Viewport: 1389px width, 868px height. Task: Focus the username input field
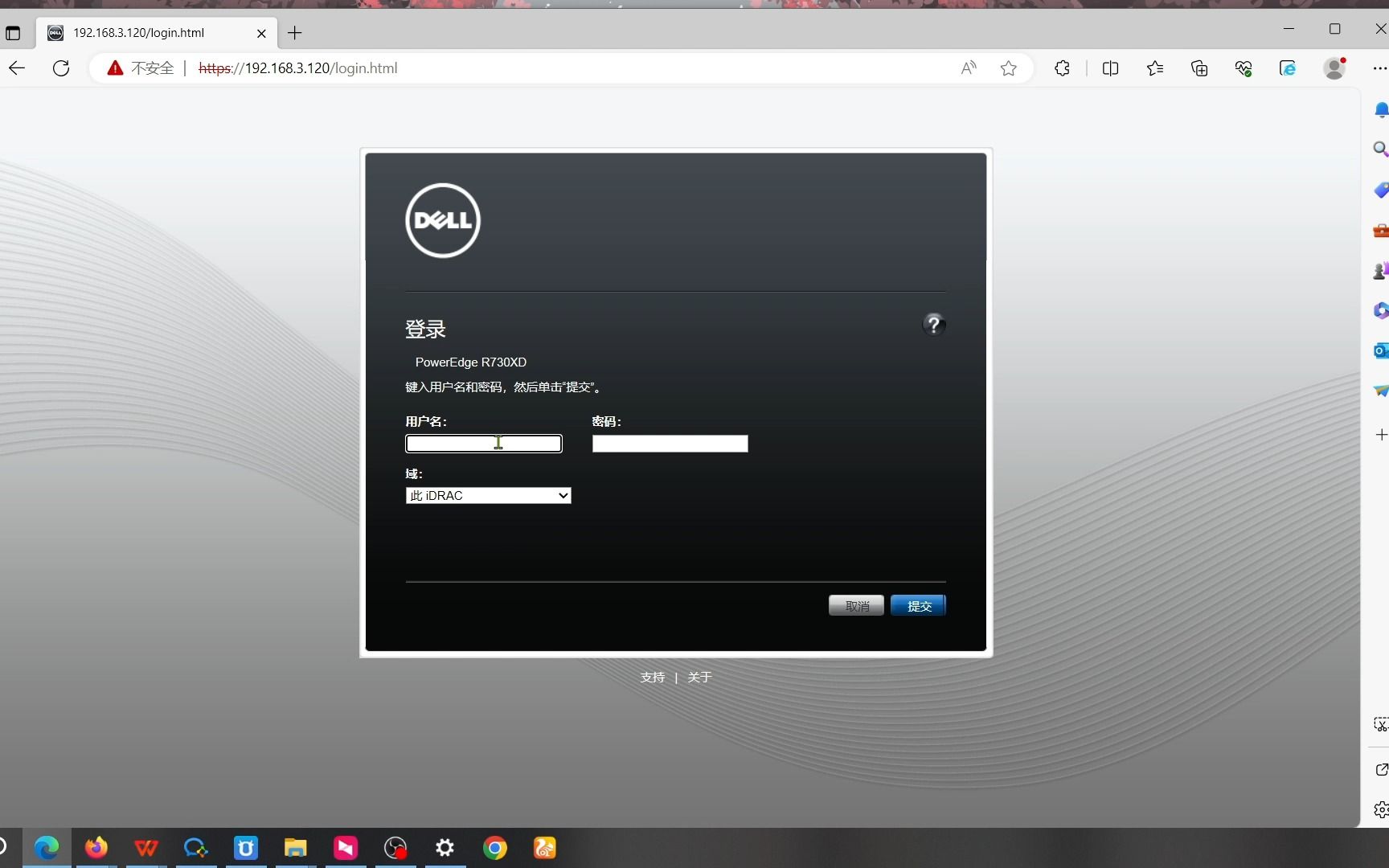pos(484,444)
